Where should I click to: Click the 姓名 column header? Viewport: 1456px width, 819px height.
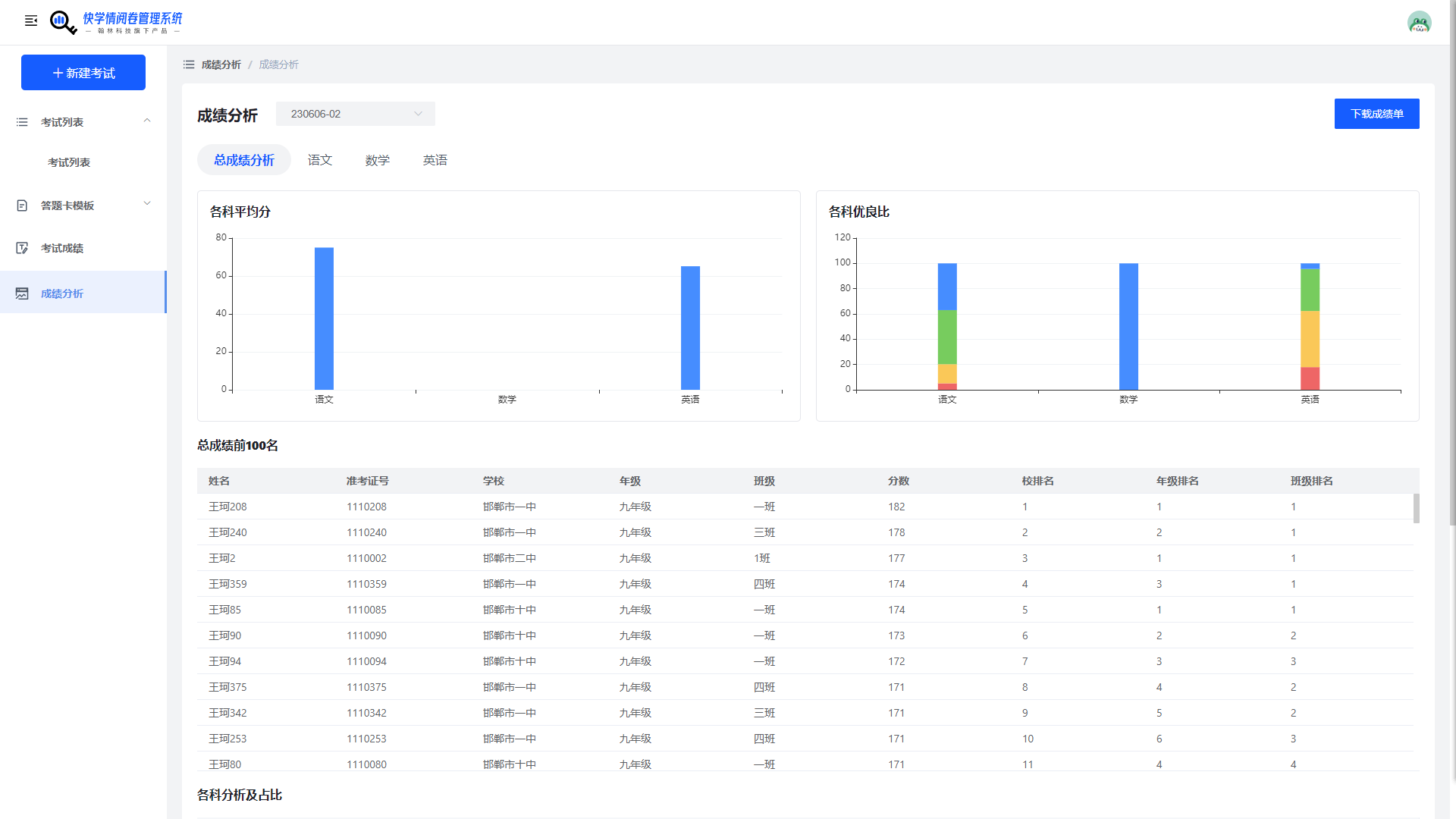219,481
